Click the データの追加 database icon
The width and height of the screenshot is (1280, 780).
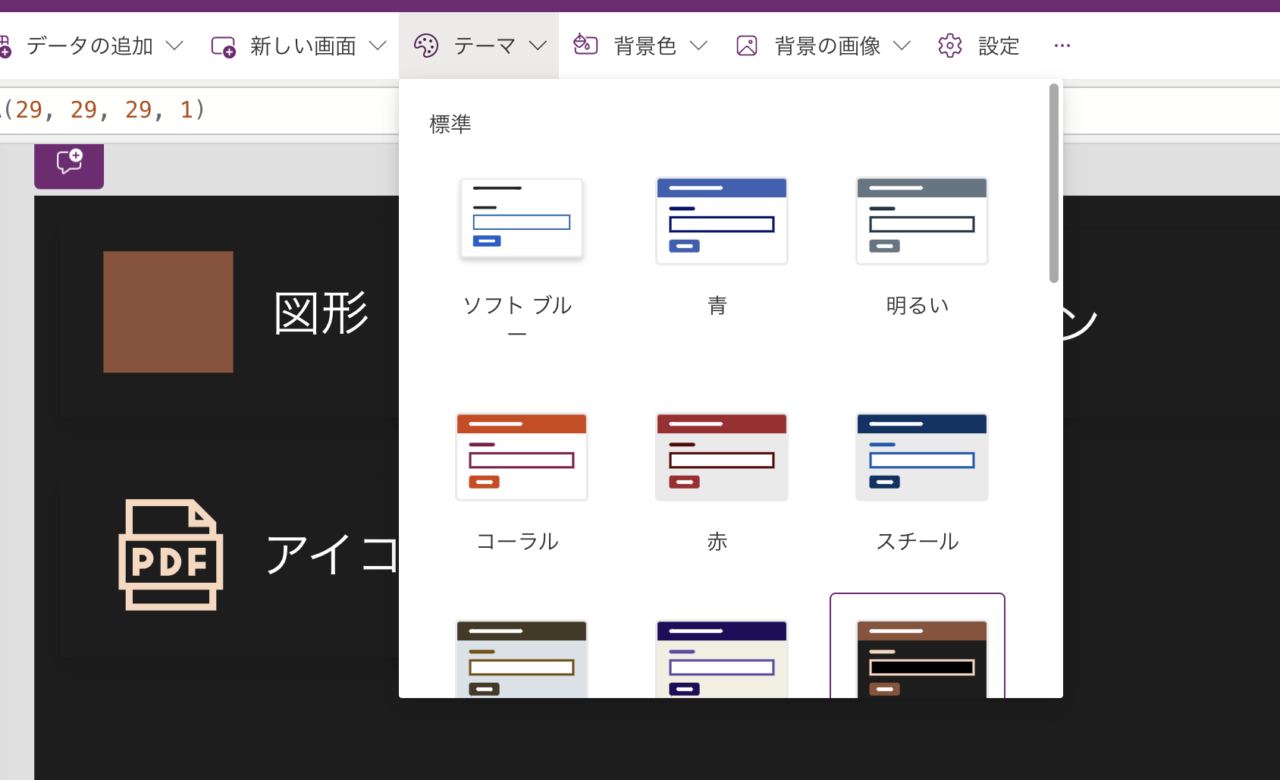(4, 45)
